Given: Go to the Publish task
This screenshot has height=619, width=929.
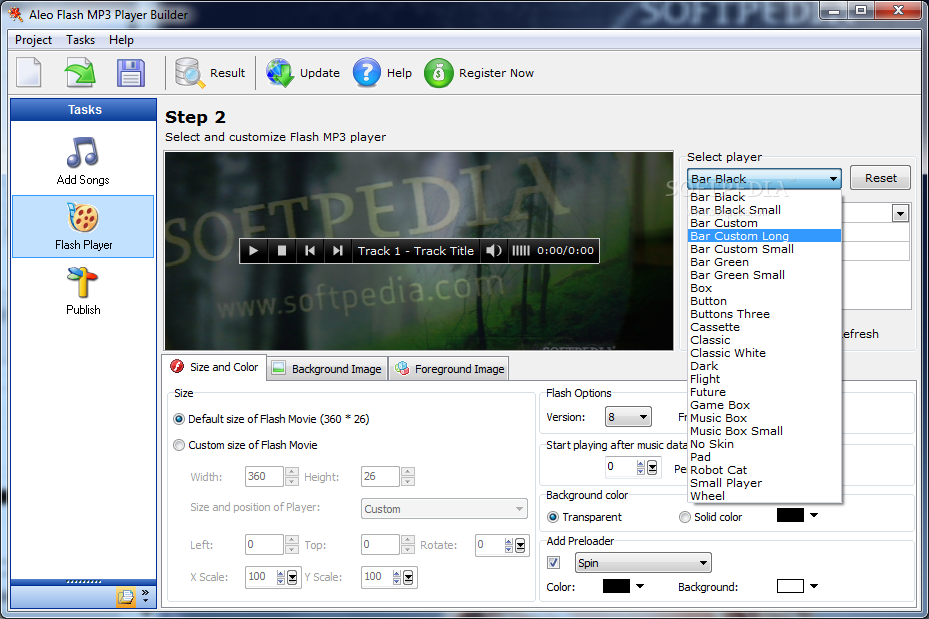Looking at the screenshot, I should pos(83,291).
